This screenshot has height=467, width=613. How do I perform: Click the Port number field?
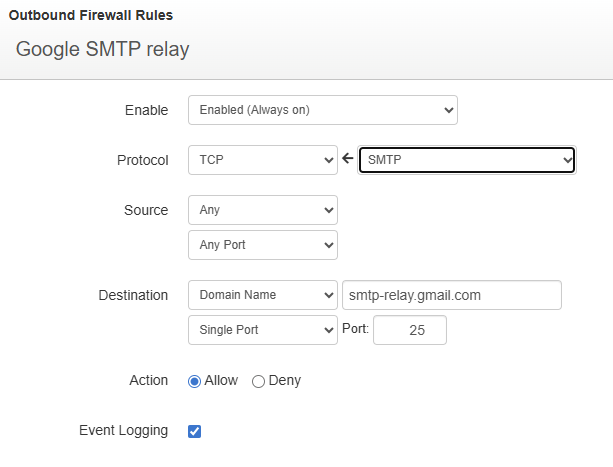point(410,330)
